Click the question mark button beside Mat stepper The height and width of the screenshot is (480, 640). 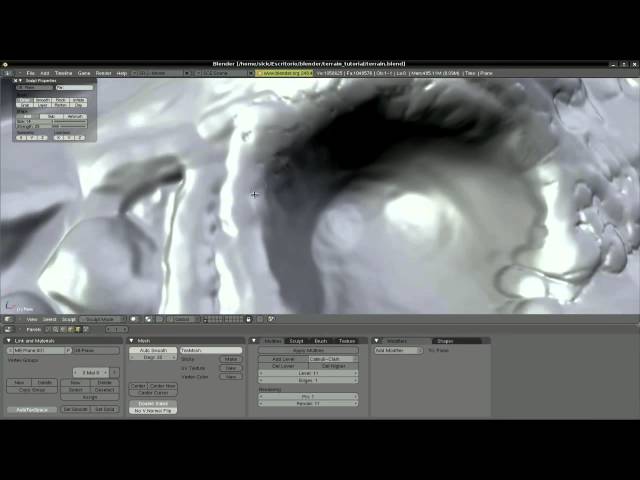click(x=115, y=372)
